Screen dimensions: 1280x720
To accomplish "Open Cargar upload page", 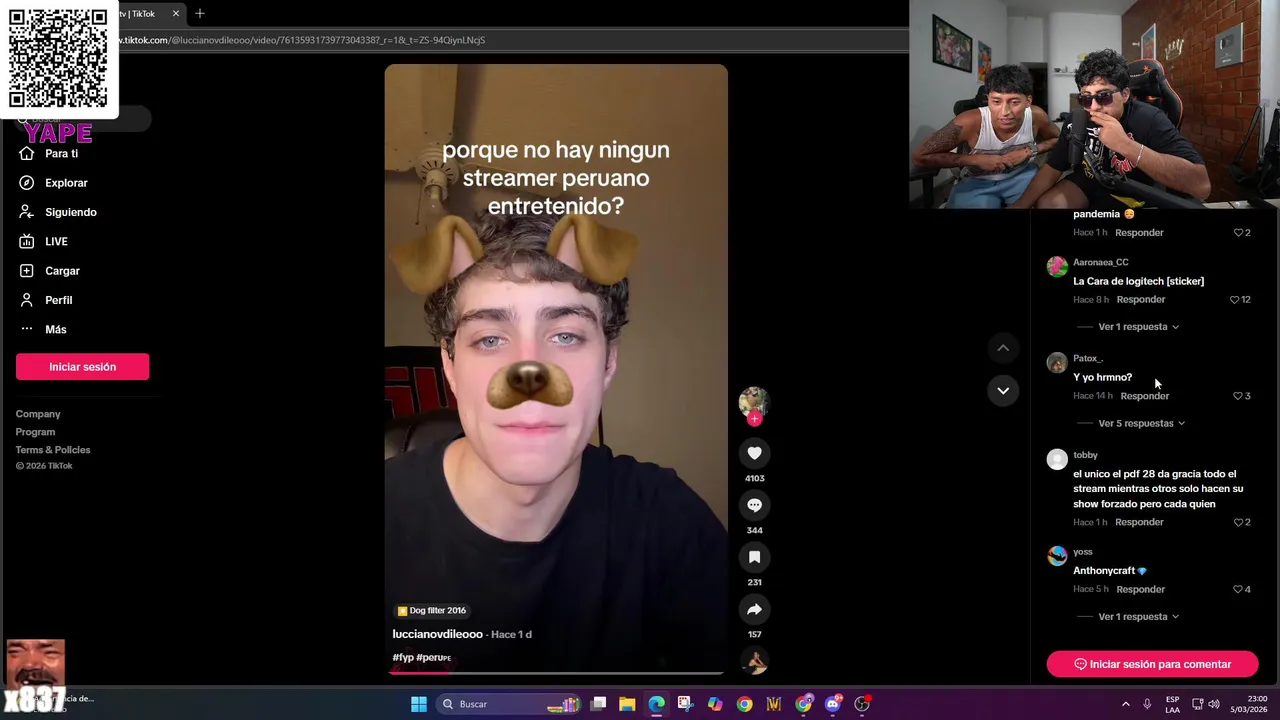I will (x=49, y=271).
